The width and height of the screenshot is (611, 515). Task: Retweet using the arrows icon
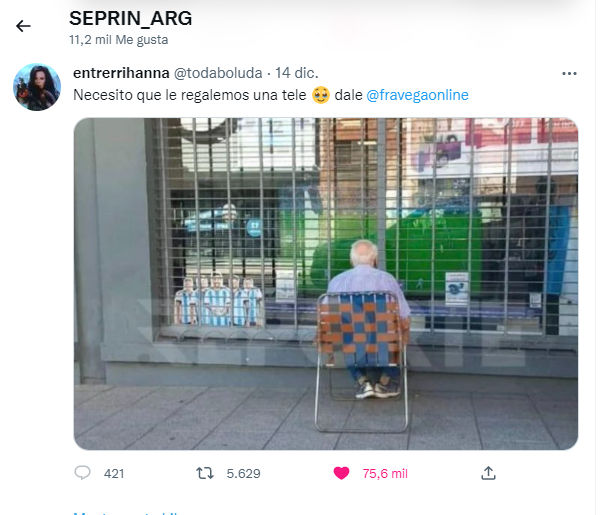pyautogui.click(x=205, y=473)
